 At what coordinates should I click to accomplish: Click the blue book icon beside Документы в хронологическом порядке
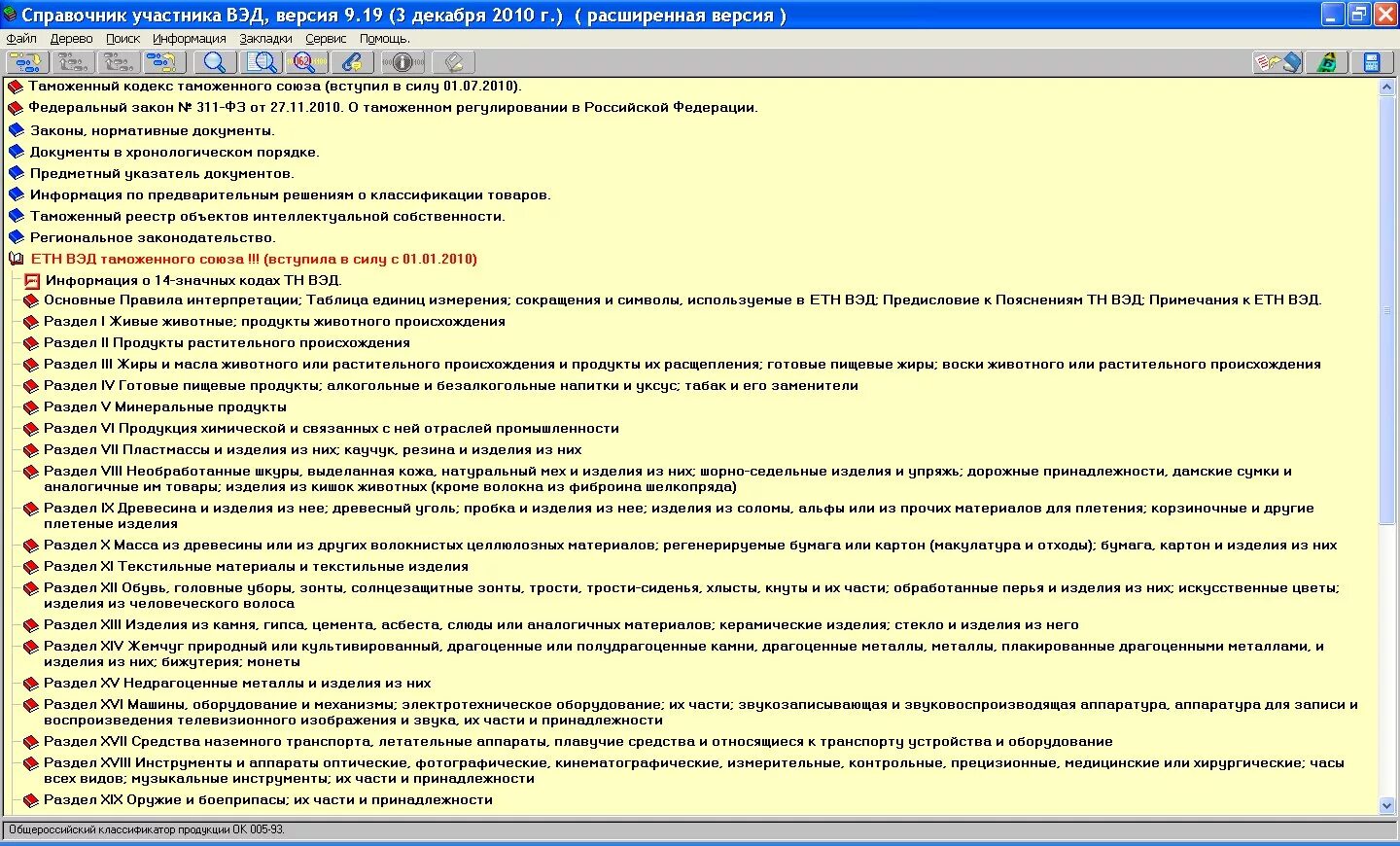(16, 152)
